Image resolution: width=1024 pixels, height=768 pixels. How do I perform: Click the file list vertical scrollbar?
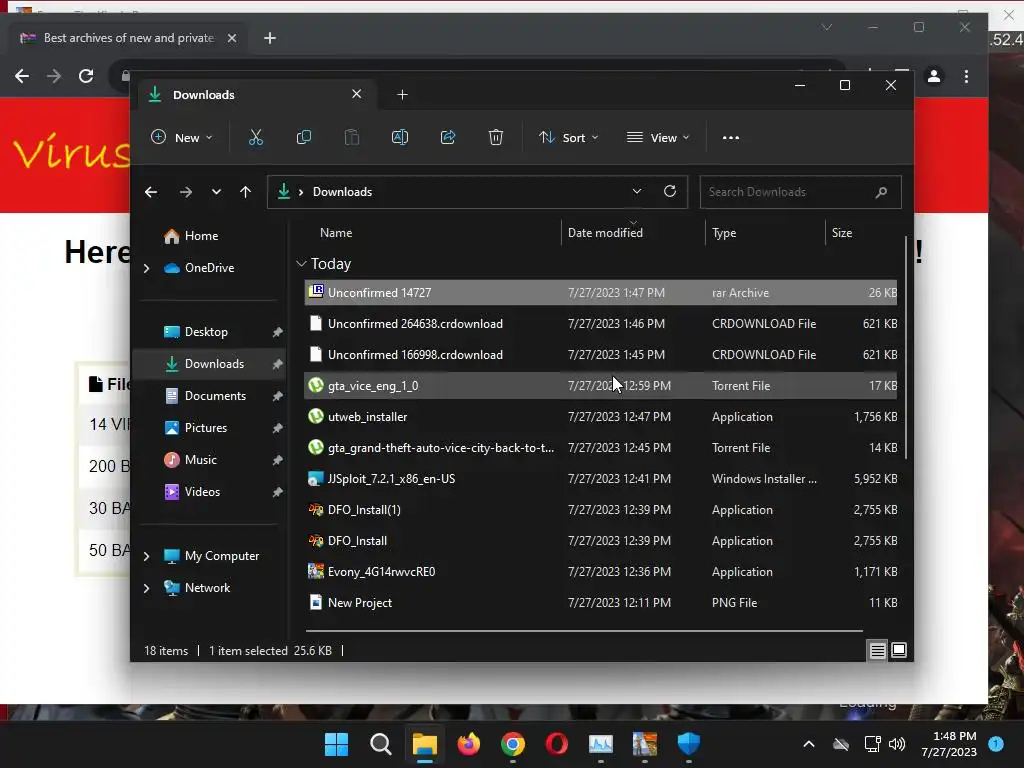tap(906, 346)
